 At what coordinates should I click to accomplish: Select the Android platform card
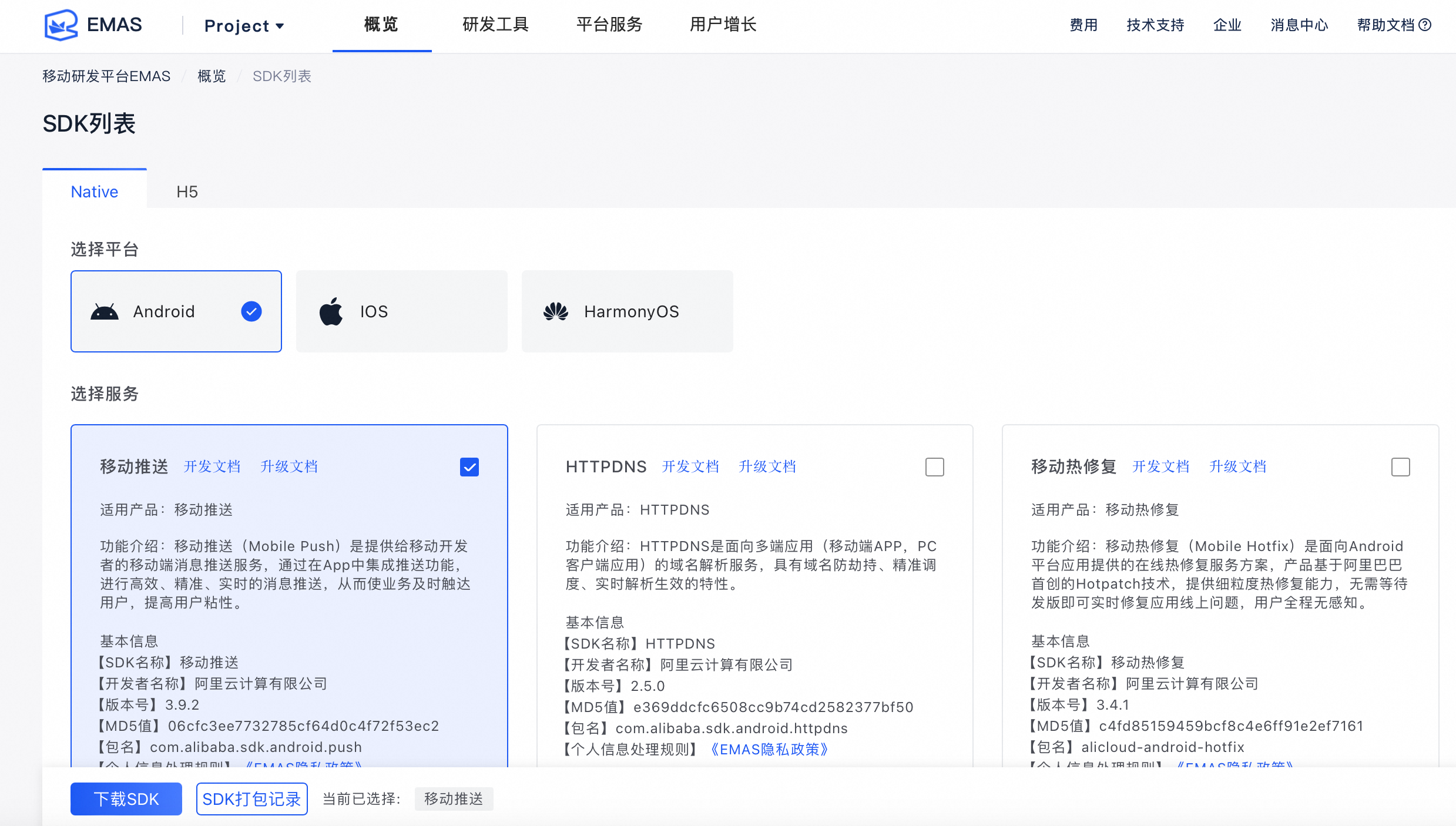(176, 311)
